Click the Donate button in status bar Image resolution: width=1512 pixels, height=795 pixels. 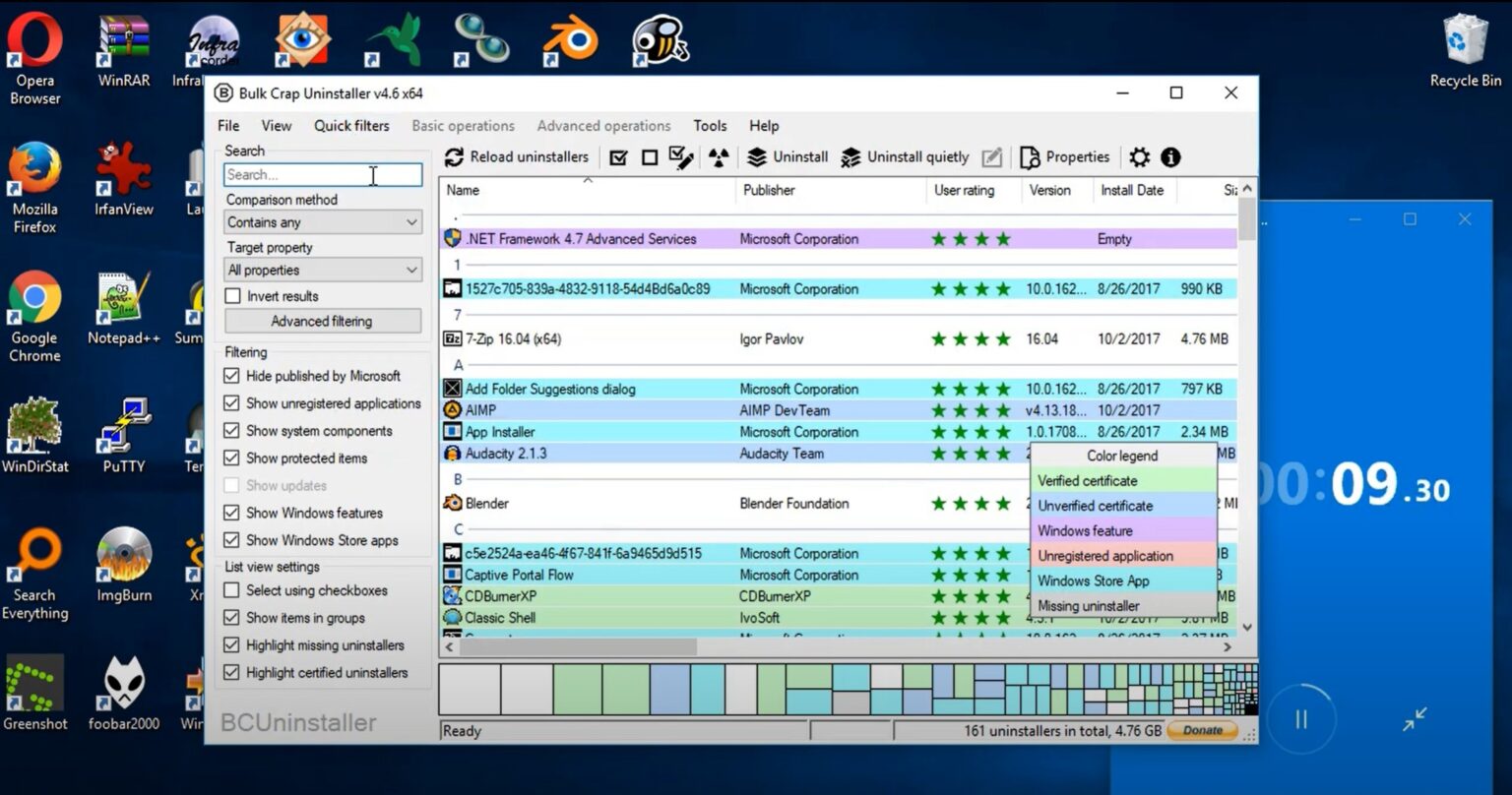click(x=1202, y=731)
